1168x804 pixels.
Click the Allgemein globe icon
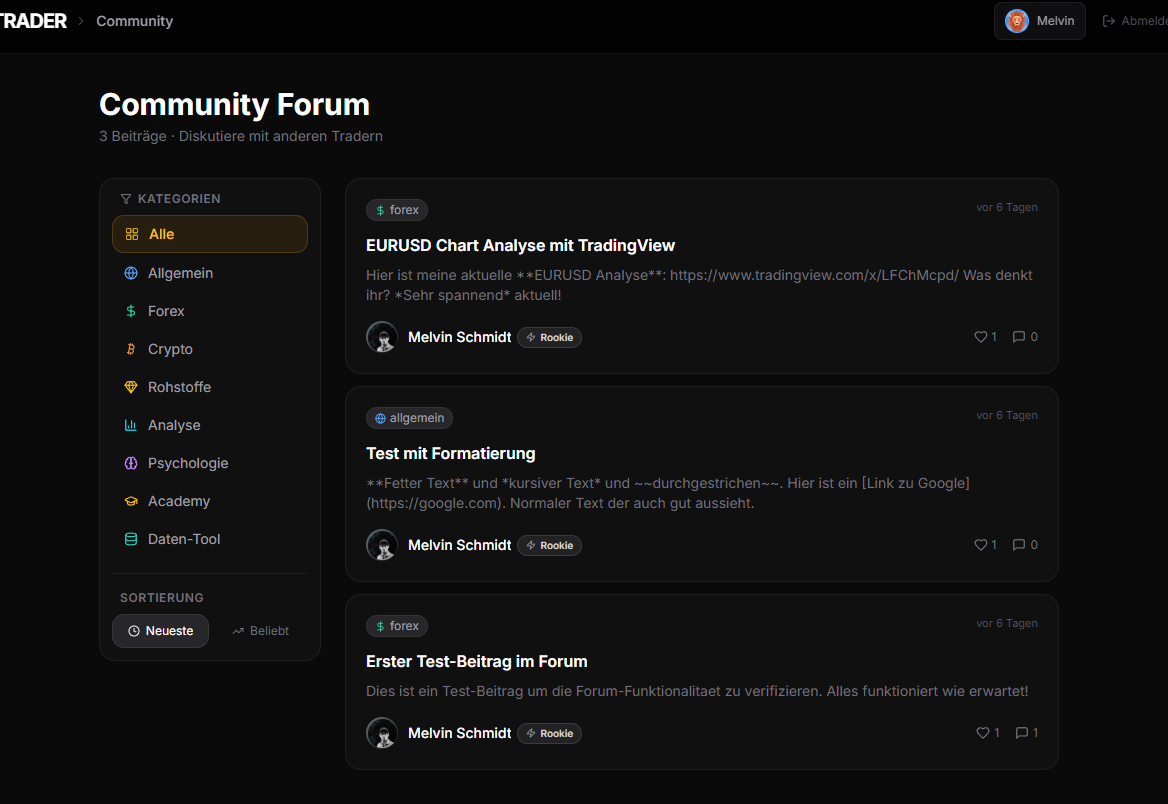point(131,272)
